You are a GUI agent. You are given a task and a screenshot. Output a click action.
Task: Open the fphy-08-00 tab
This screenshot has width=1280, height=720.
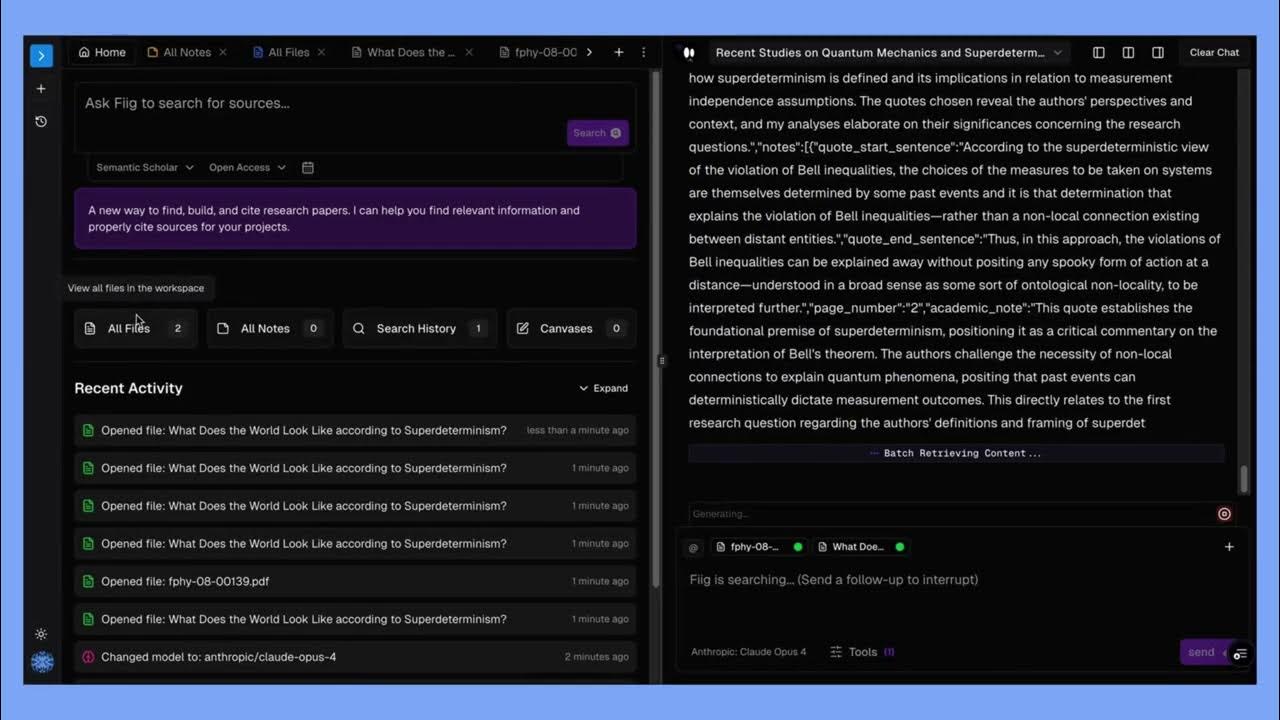point(538,52)
